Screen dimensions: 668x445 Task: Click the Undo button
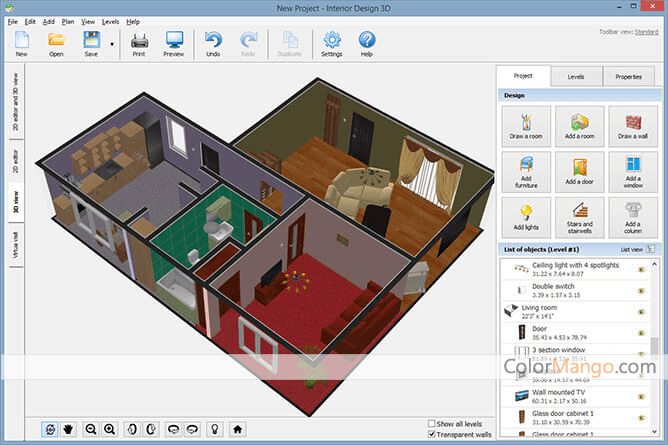[x=213, y=44]
